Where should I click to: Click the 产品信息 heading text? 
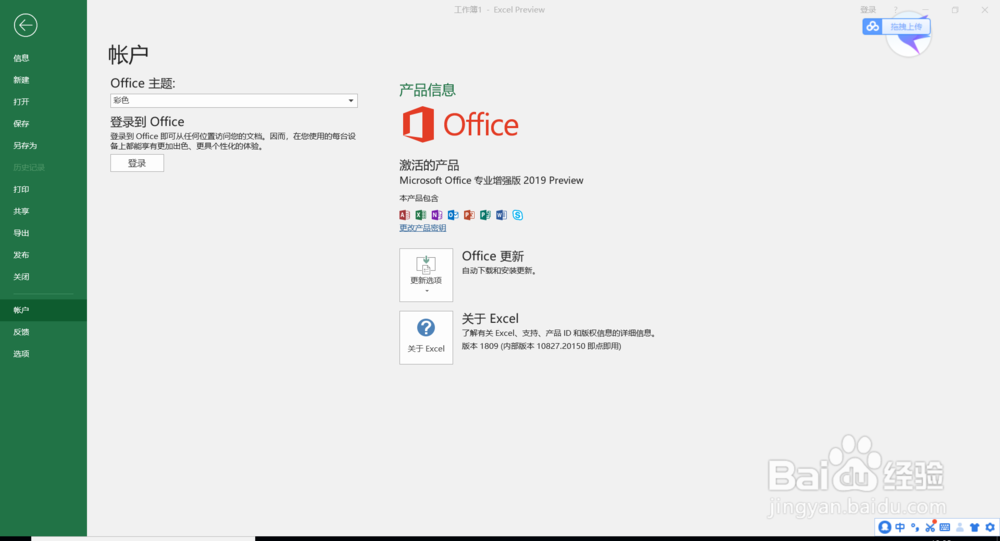pyautogui.click(x=427, y=90)
